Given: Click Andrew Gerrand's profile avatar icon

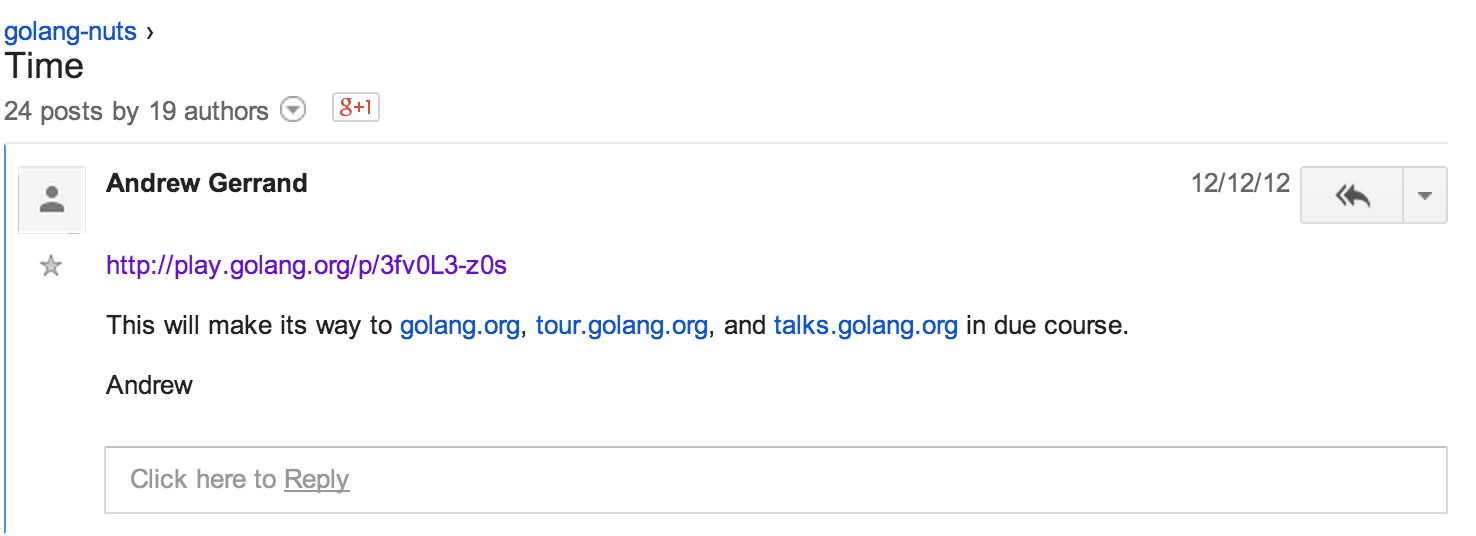Looking at the screenshot, I should [x=52, y=199].
